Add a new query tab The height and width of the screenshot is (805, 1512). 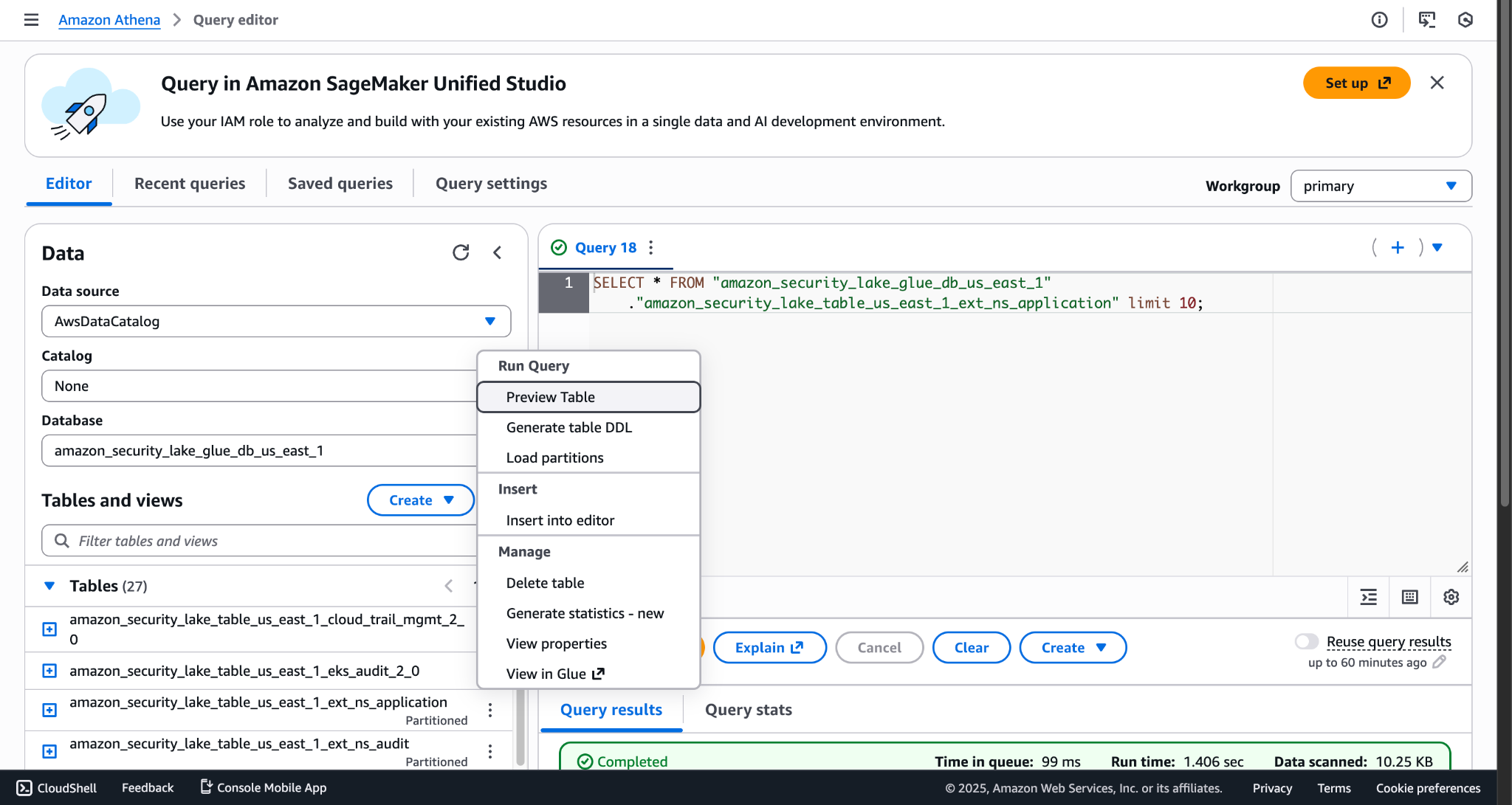(1398, 248)
